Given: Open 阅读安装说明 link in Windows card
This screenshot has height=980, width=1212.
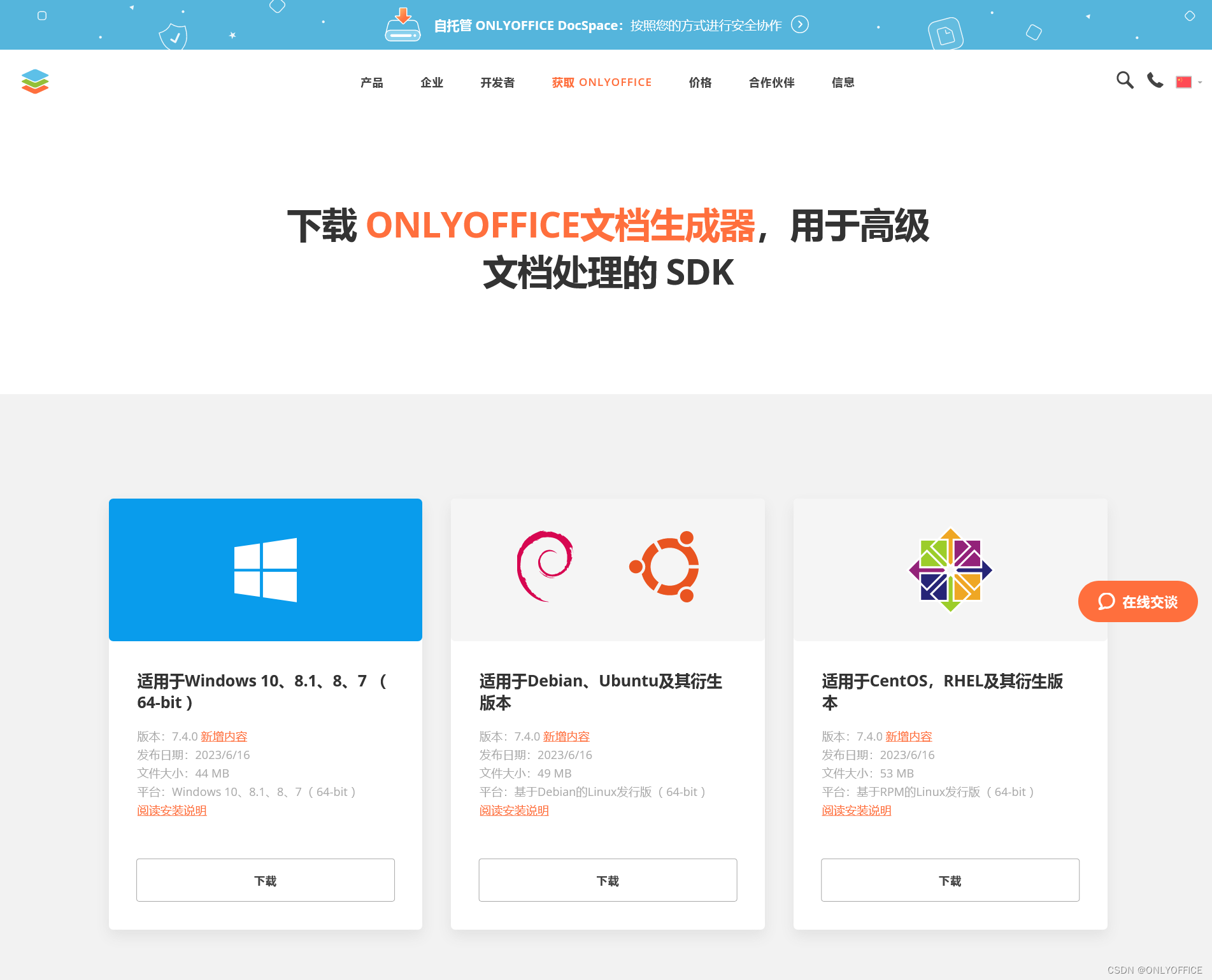Looking at the screenshot, I should pos(172,810).
